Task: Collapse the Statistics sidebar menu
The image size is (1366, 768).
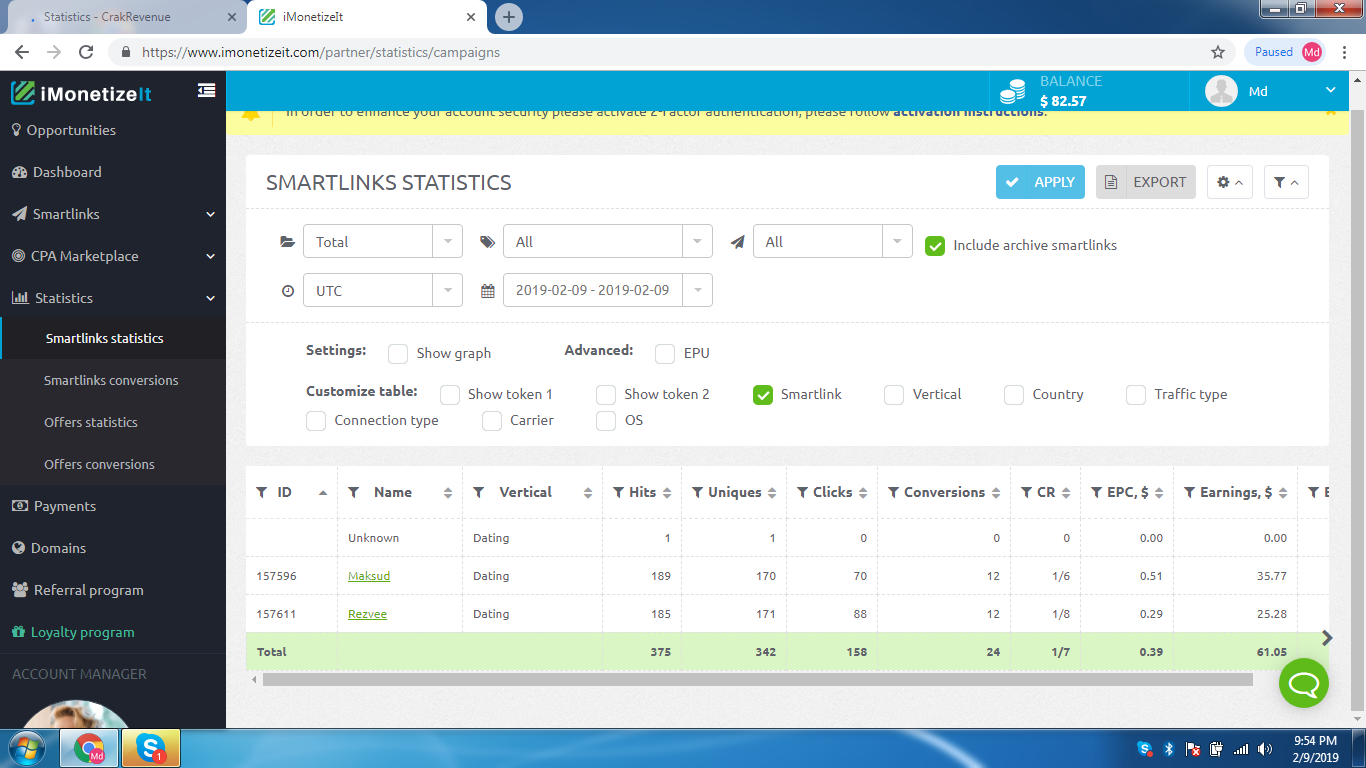Action: [113, 298]
